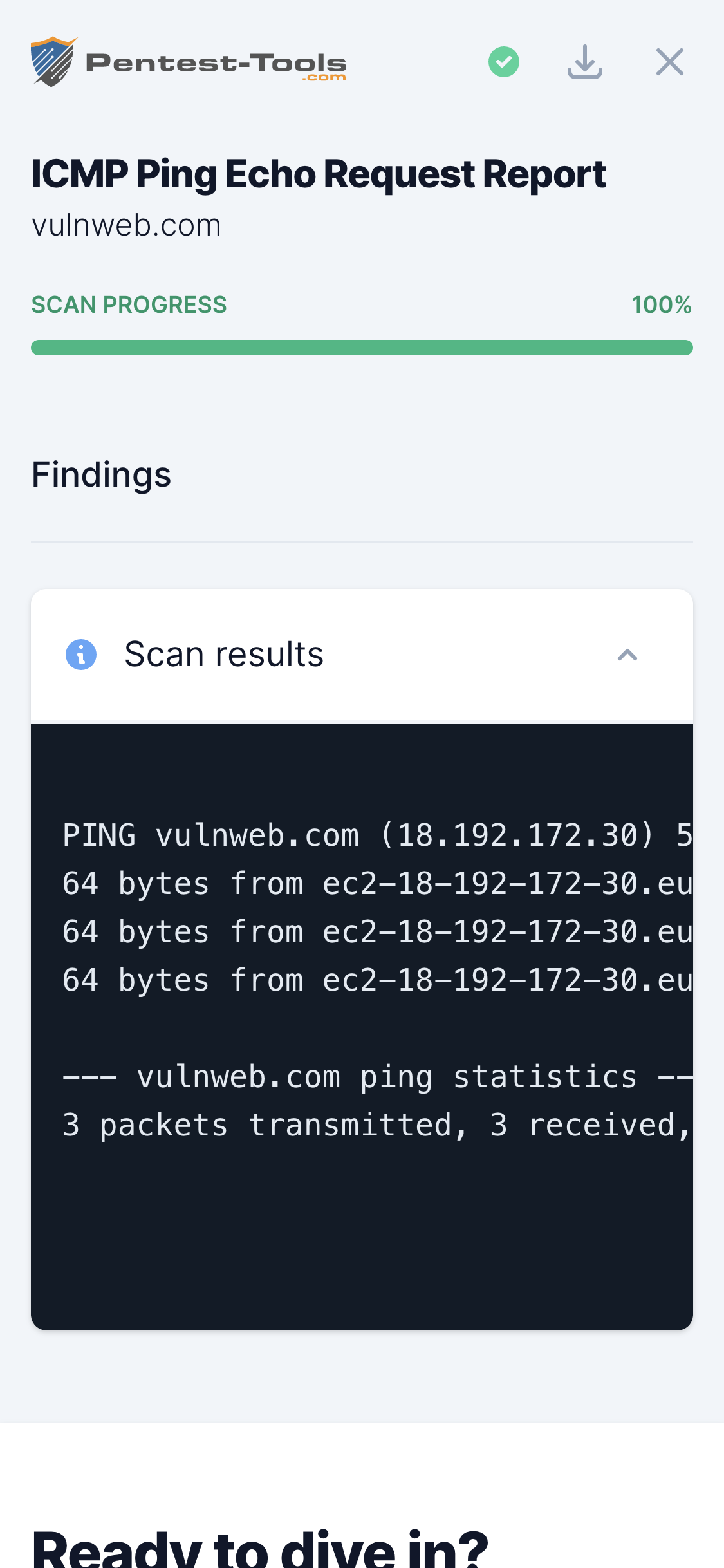Click the shield emblem in the header logo

pyautogui.click(x=54, y=61)
